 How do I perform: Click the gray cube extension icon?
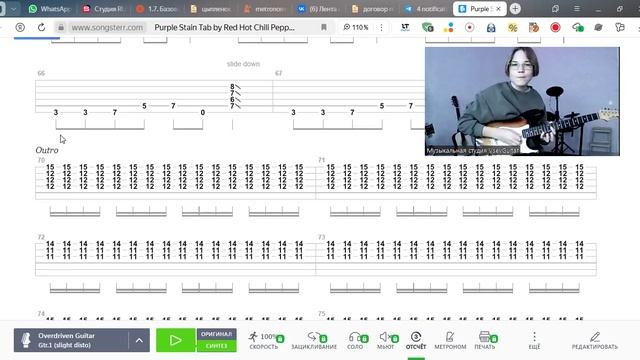[x=598, y=27]
